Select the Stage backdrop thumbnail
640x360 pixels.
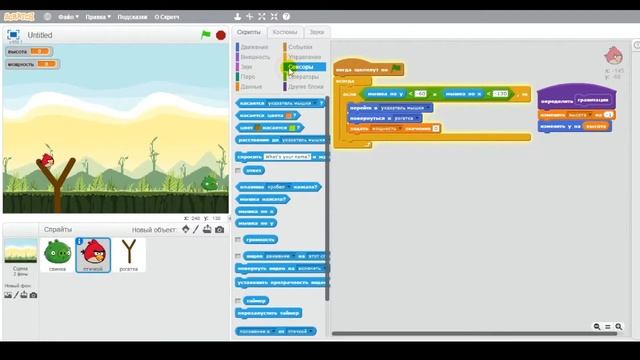(x=20, y=251)
